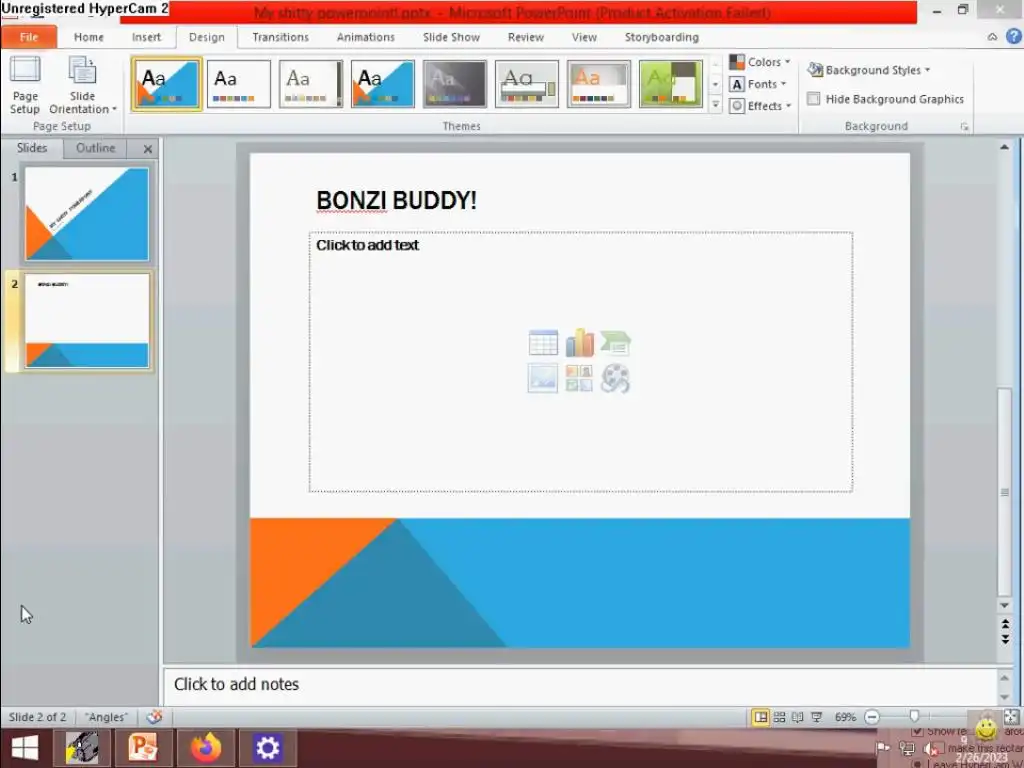The width and height of the screenshot is (1024, 768).
Task: Open Settings gear in the taskbar
Action: (x=268, y=748)
